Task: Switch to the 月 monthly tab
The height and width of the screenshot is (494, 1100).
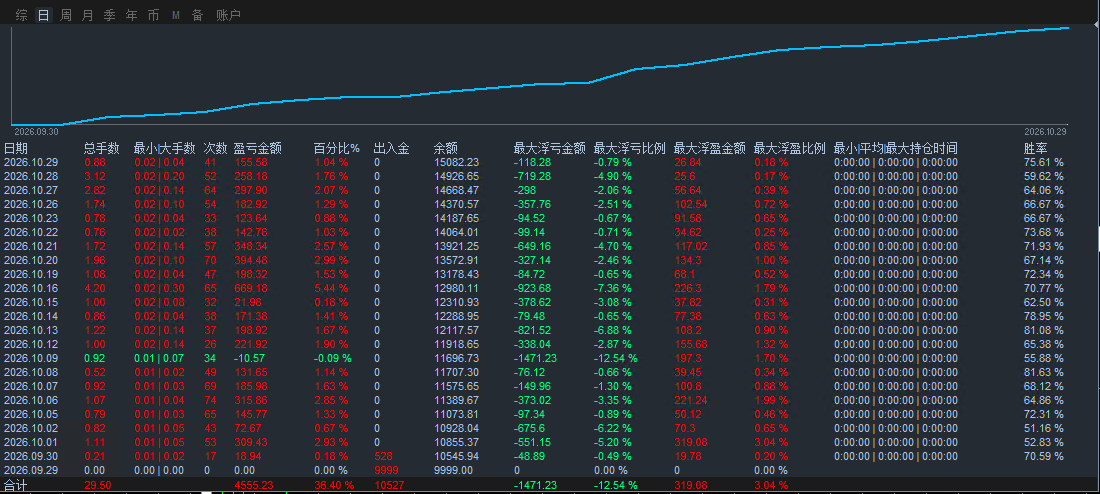Action: pyautogui.click(x=87, y=15)
